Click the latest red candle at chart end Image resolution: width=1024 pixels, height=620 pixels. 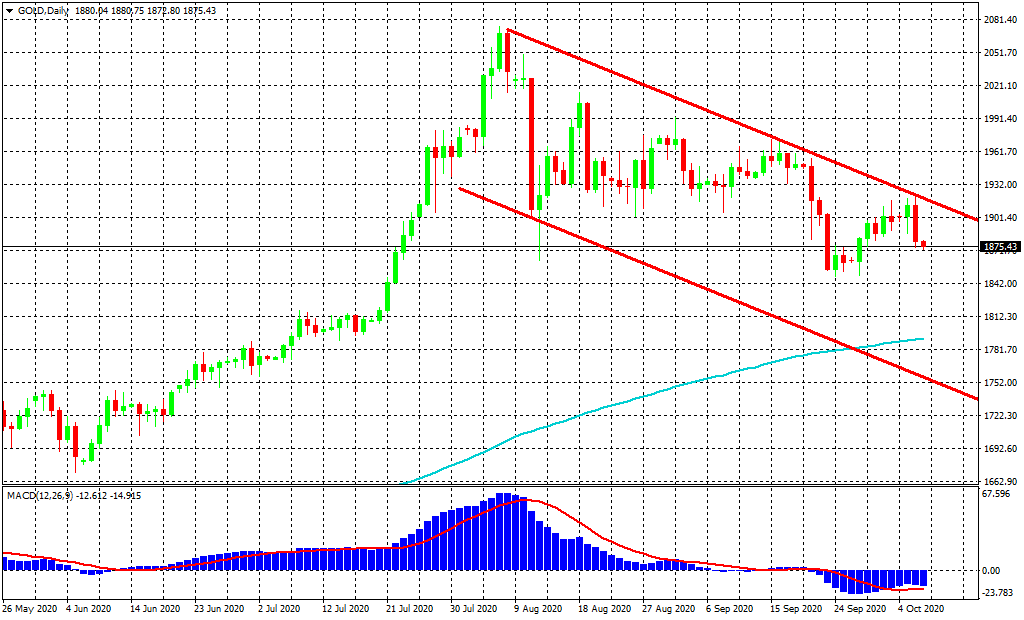(923, 244)
